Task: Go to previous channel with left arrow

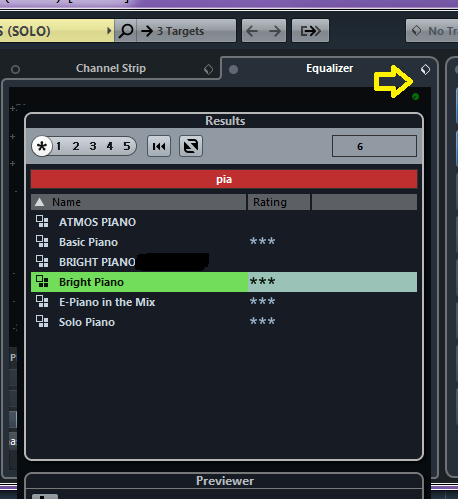Action: (x=252, y=31)
